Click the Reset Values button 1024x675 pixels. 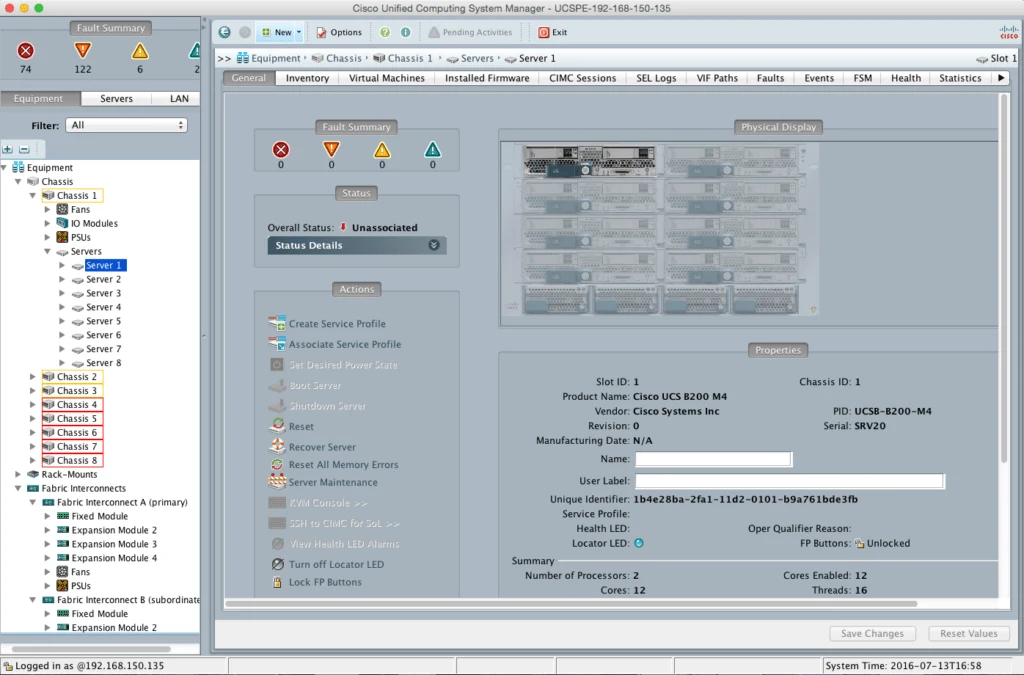(x=968, y=633)
